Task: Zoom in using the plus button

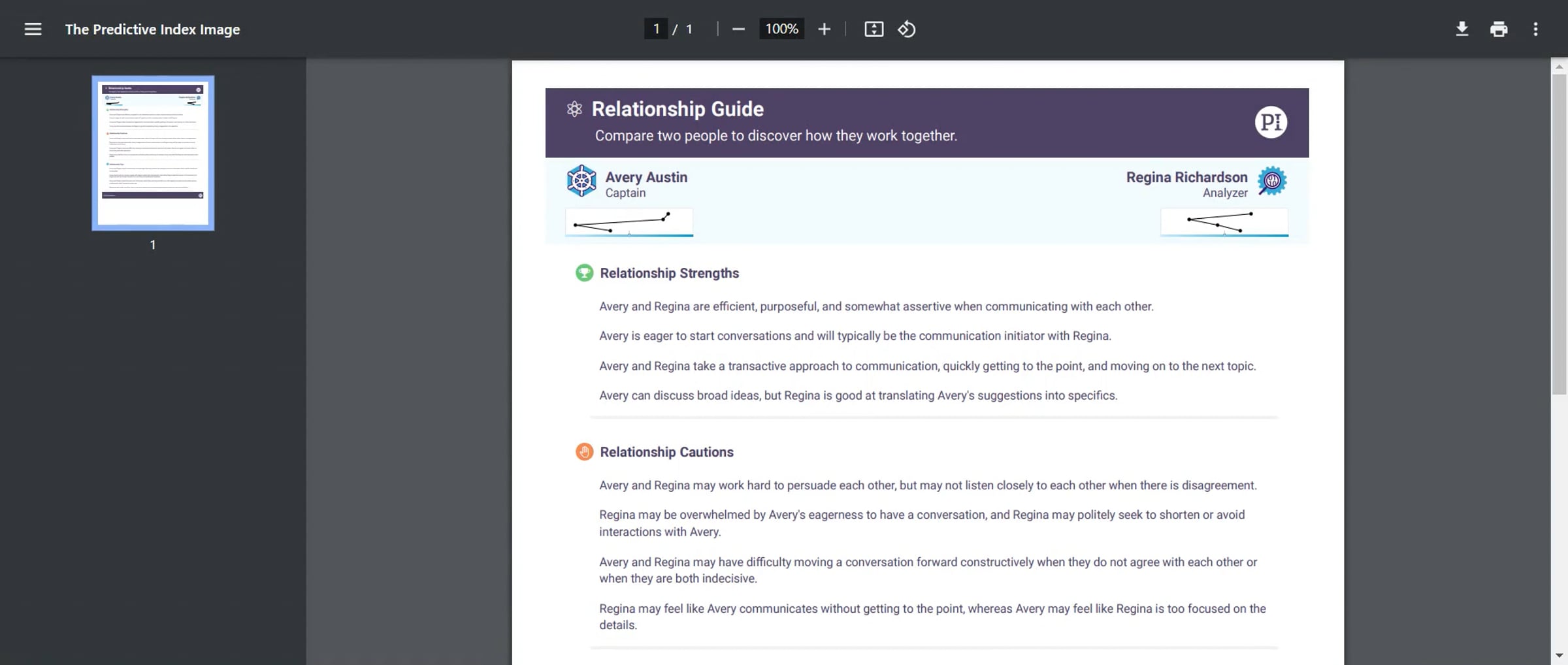Action: [824, 29]
